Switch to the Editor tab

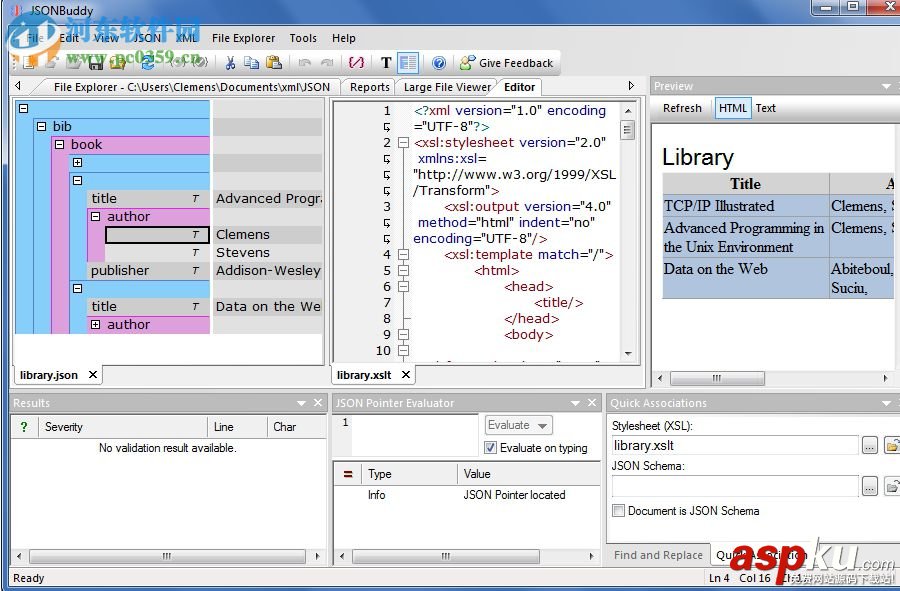coord(519,87)
